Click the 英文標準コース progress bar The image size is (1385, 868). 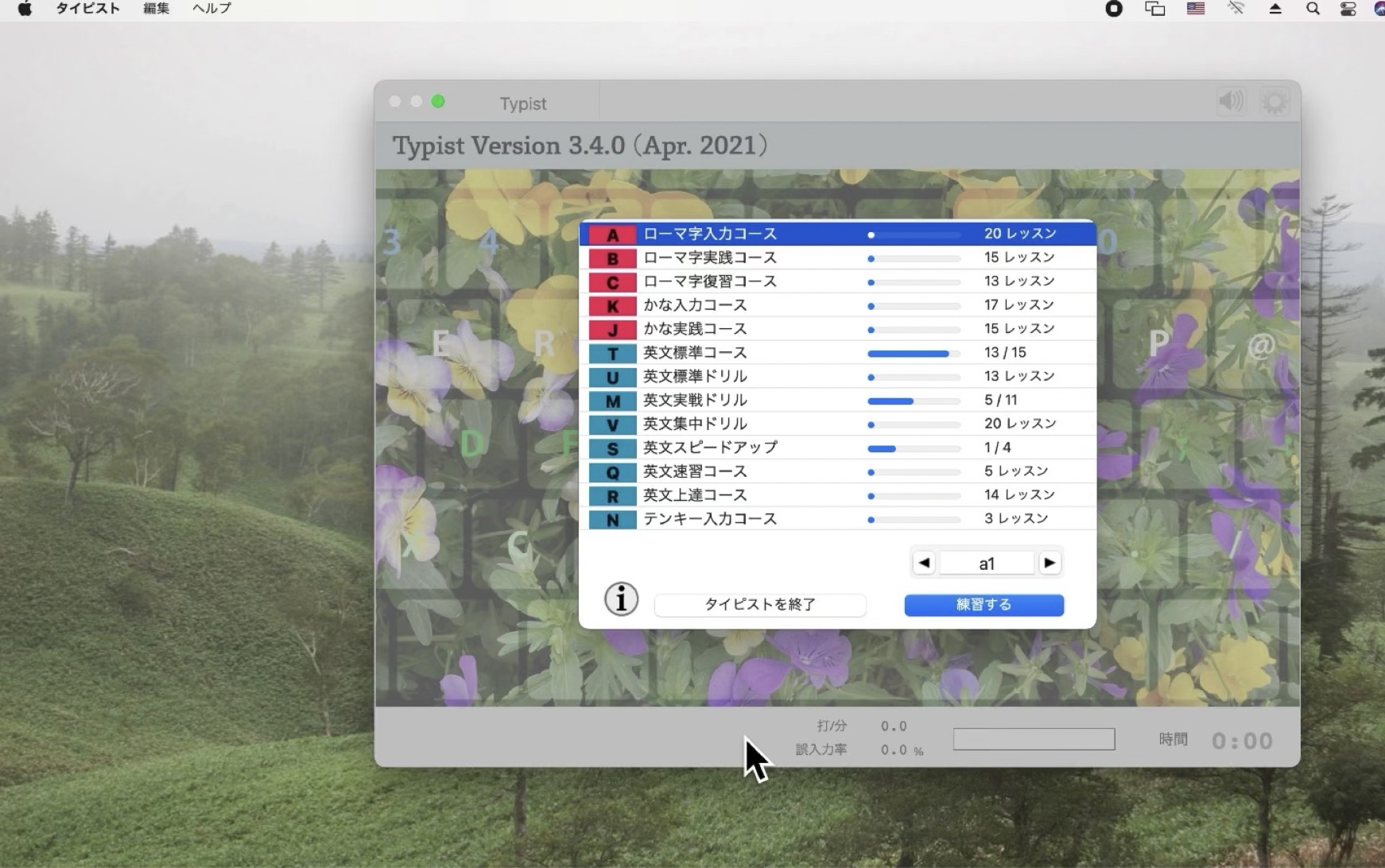click(x=914, y=354)
